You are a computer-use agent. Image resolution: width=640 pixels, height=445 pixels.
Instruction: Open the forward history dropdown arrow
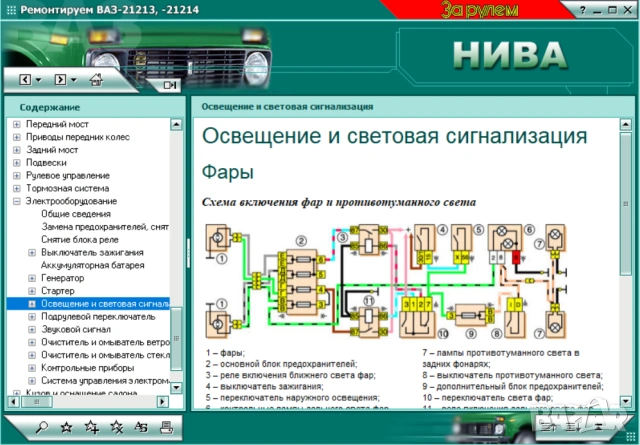point(73,80)
